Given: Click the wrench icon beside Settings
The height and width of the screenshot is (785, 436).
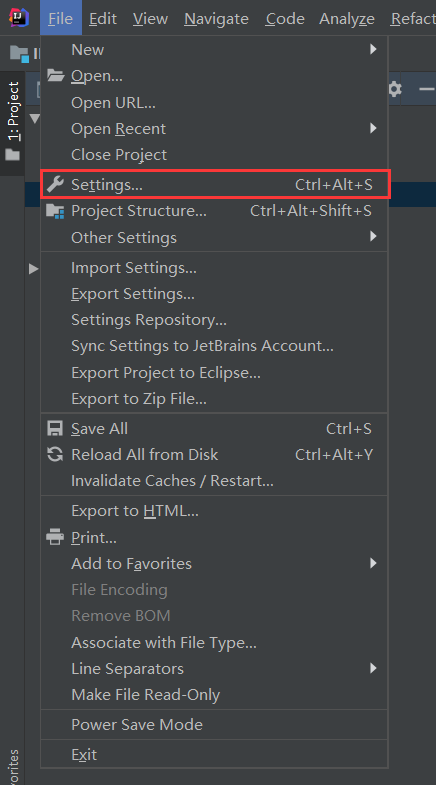Looking at the screenshot, I should pos(55,185).
